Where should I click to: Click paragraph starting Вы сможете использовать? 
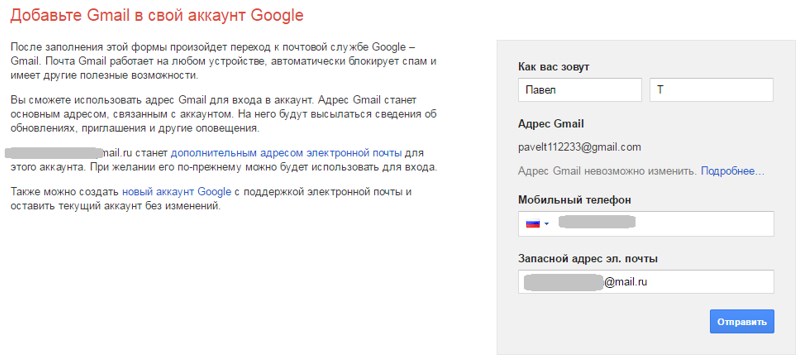coord(223,113)
